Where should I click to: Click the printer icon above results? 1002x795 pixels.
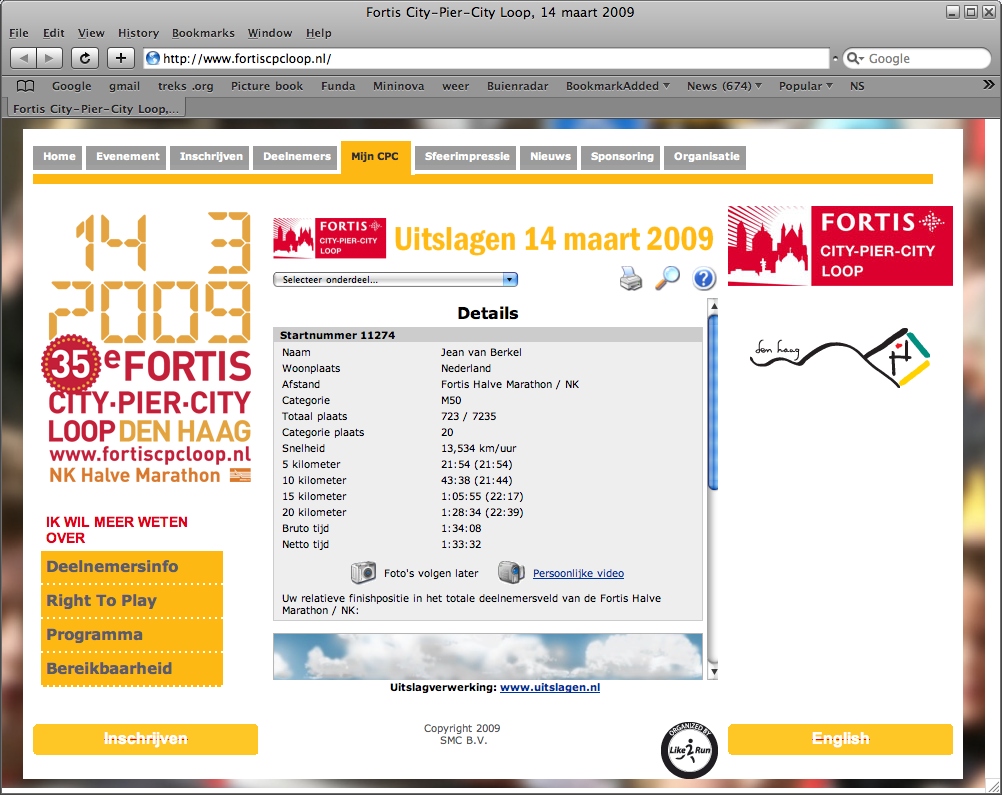tap(631, 279)
